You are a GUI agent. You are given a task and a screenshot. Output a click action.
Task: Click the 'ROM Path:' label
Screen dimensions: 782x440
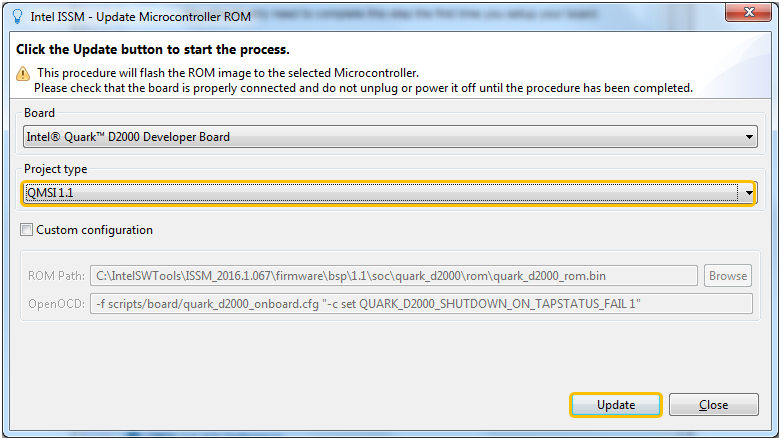coord(56,276)
